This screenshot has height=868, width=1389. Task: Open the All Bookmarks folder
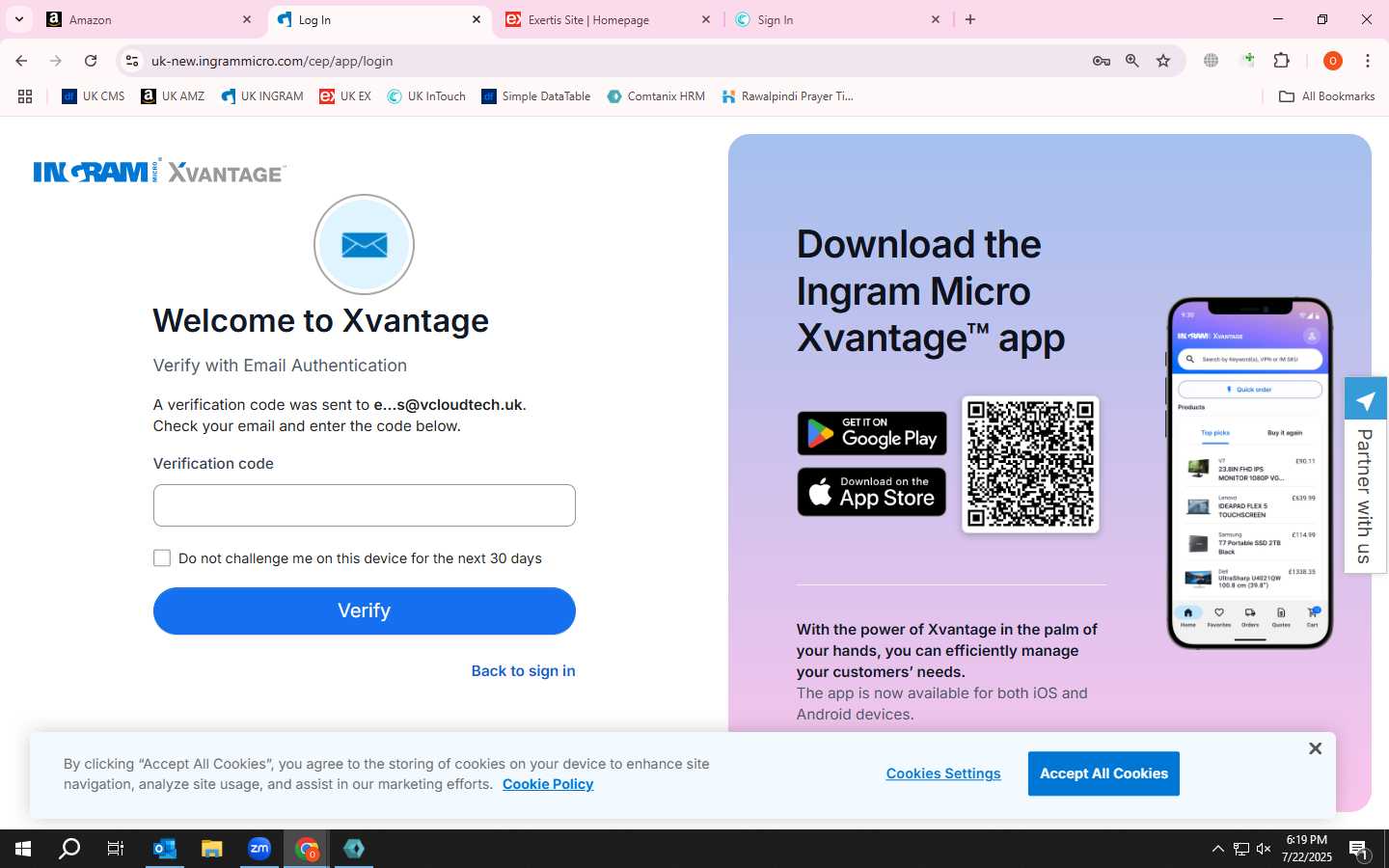click(x=1326, y=96)
